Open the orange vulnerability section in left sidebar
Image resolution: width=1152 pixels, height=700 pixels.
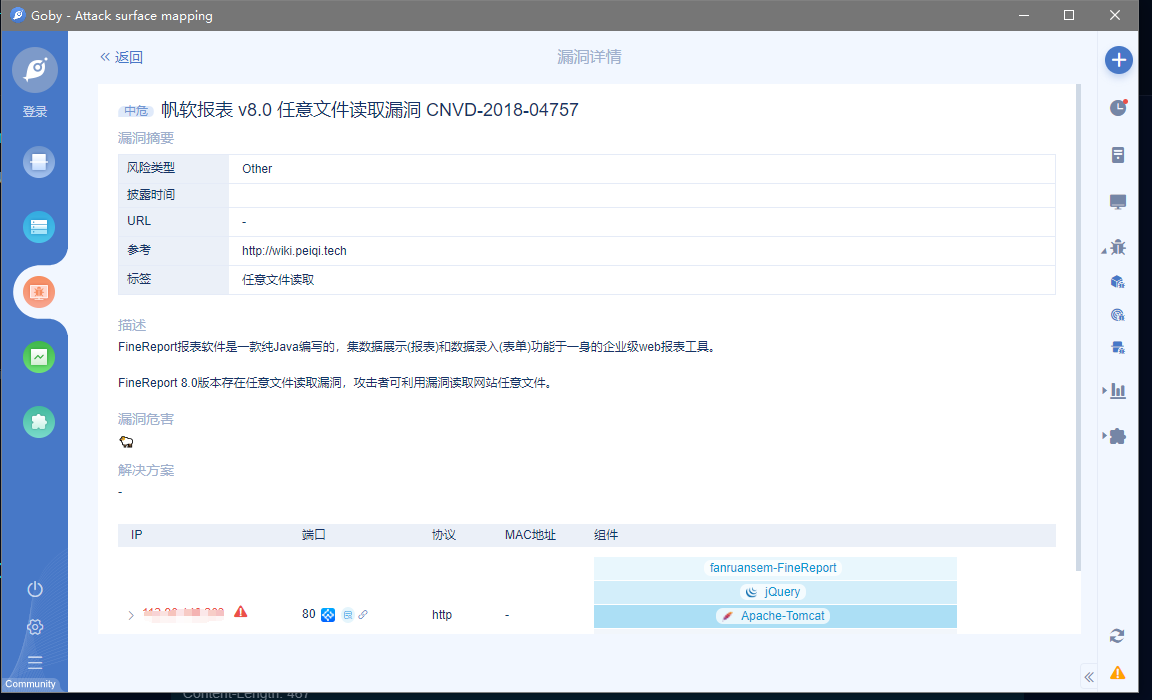pos(39,292)
